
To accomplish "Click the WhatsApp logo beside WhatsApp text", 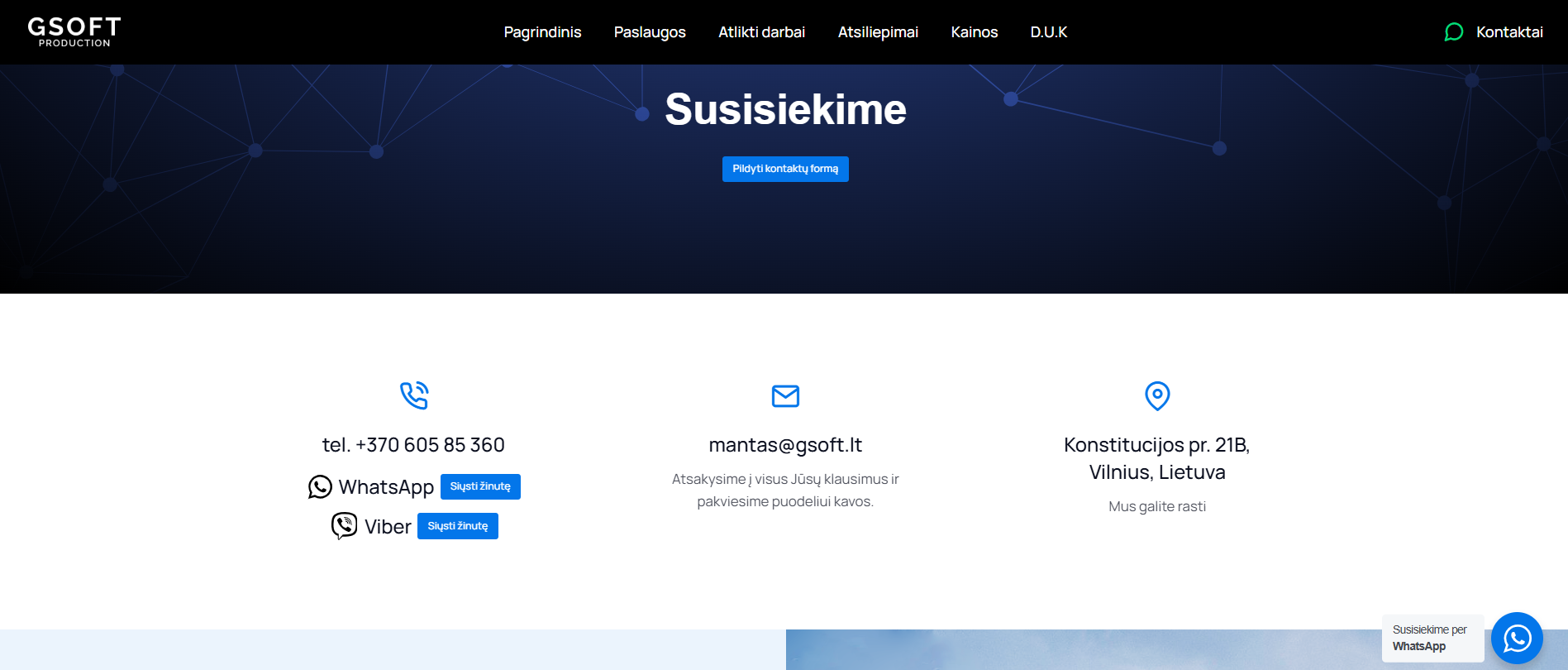I will 320,487.
